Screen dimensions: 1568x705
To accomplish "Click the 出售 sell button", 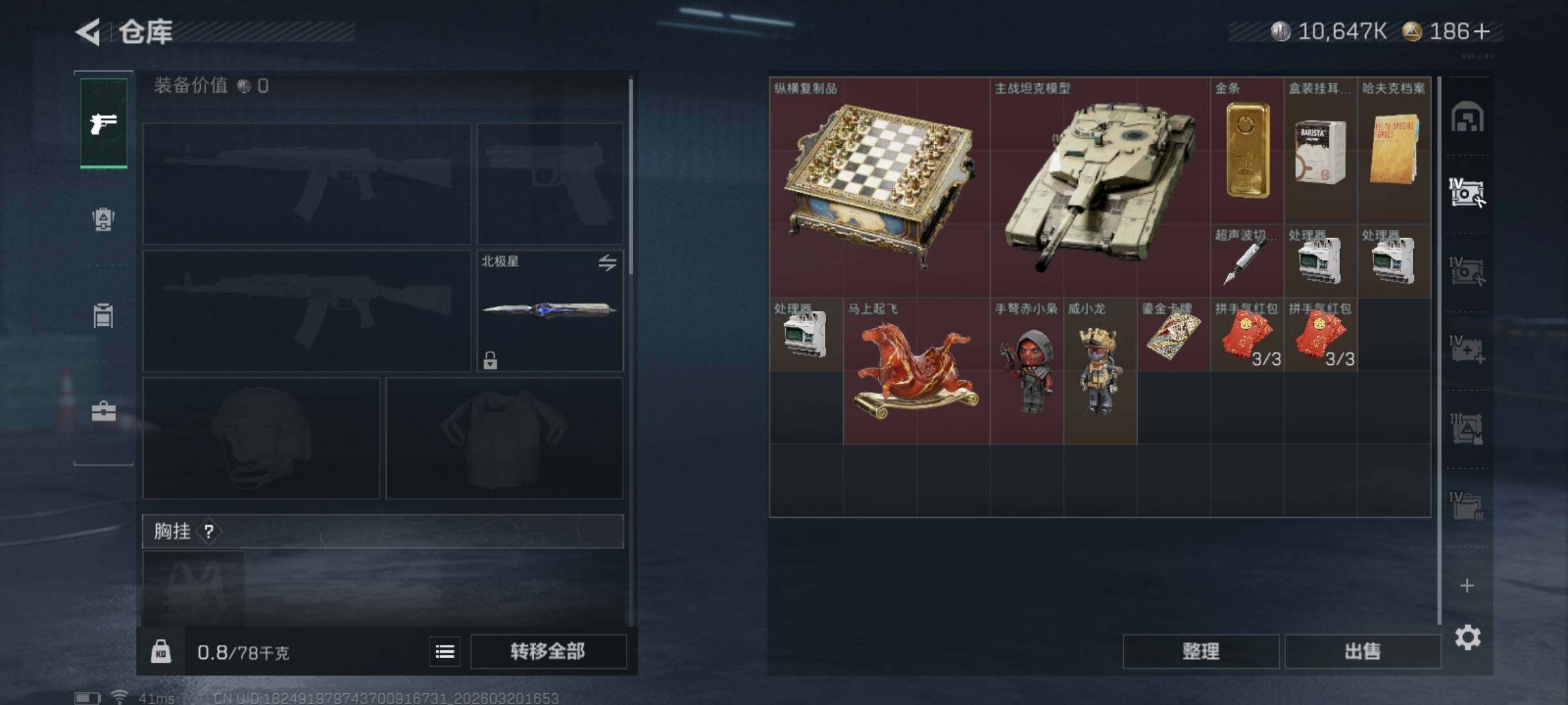I will point(1363,651).
